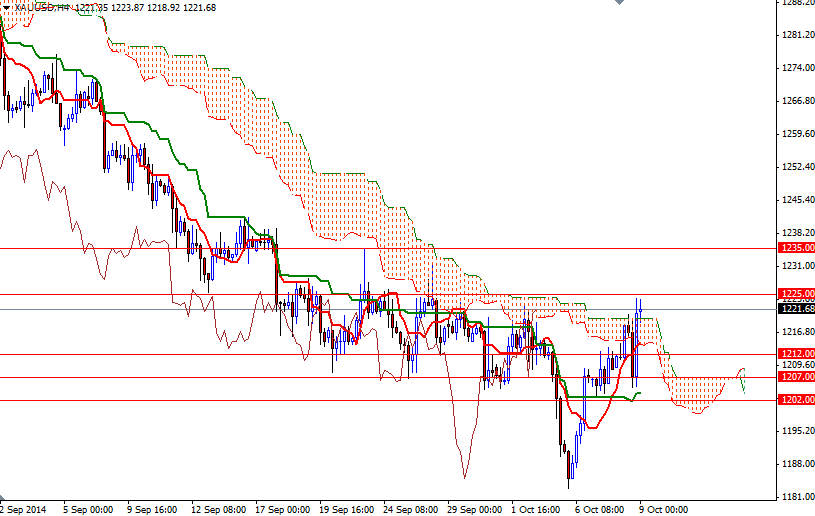Image resolution: width=815 pixels, height=516 pixels.
Task: Click the 1252.40 label on price axis
Action: 796,167
